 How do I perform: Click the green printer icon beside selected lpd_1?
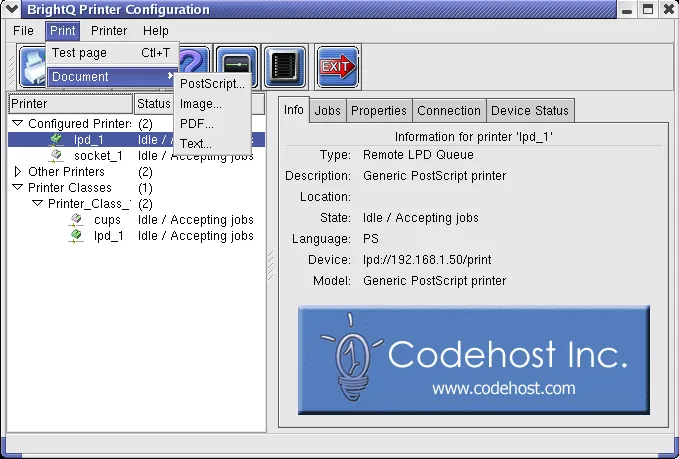pyautogui.click(x=57, y=140)
